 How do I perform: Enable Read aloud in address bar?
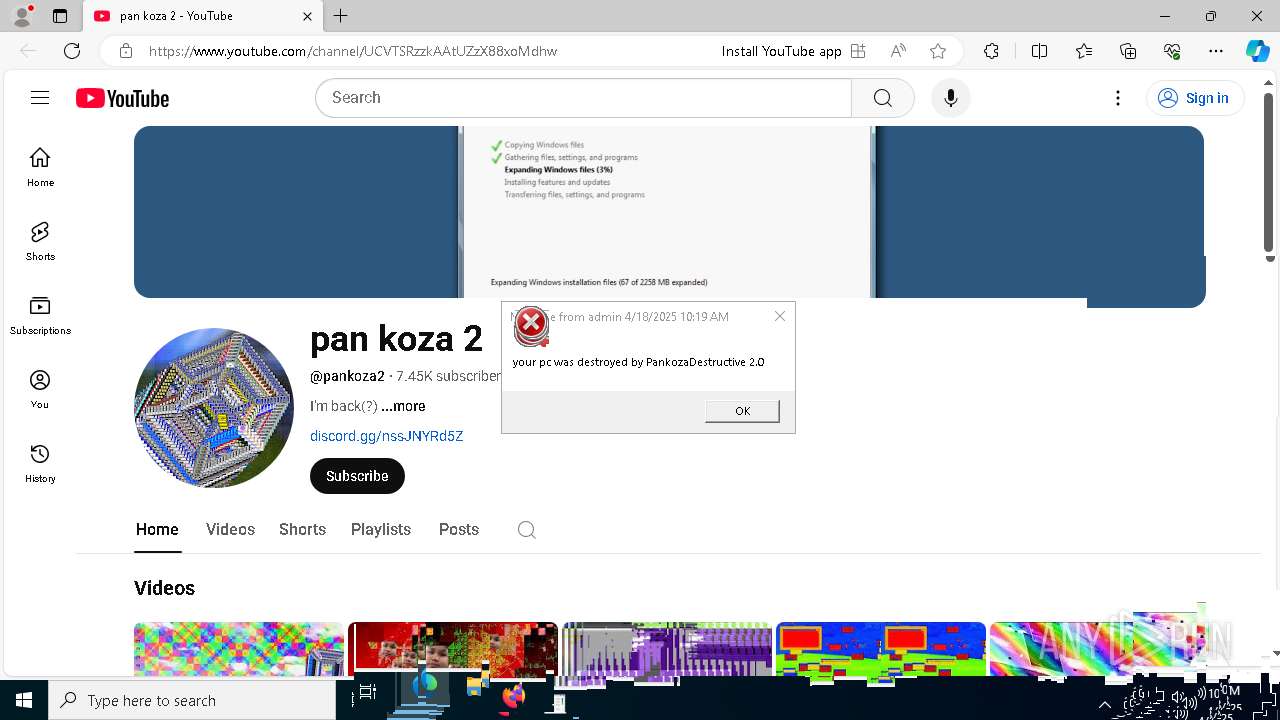[x=898, y=51]
